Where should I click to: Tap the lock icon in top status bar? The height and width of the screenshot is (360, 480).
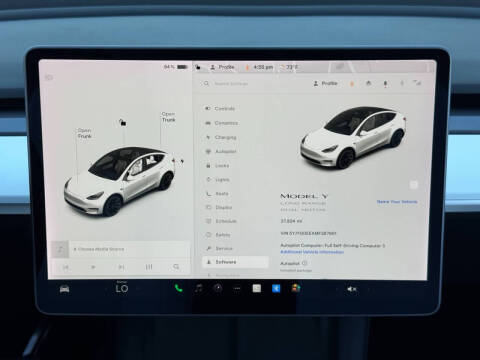pyautogui.click(x=198, y=67)
